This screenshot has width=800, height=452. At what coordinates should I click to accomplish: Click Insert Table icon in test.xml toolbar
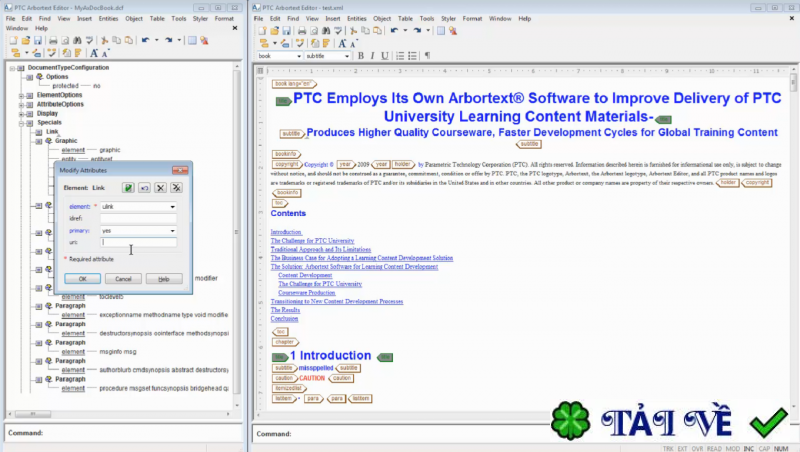(441, 31)
